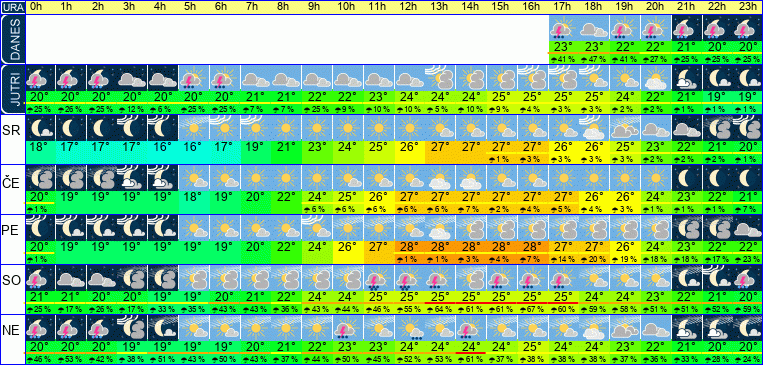Select the DANES day row tab

[13, 40]
